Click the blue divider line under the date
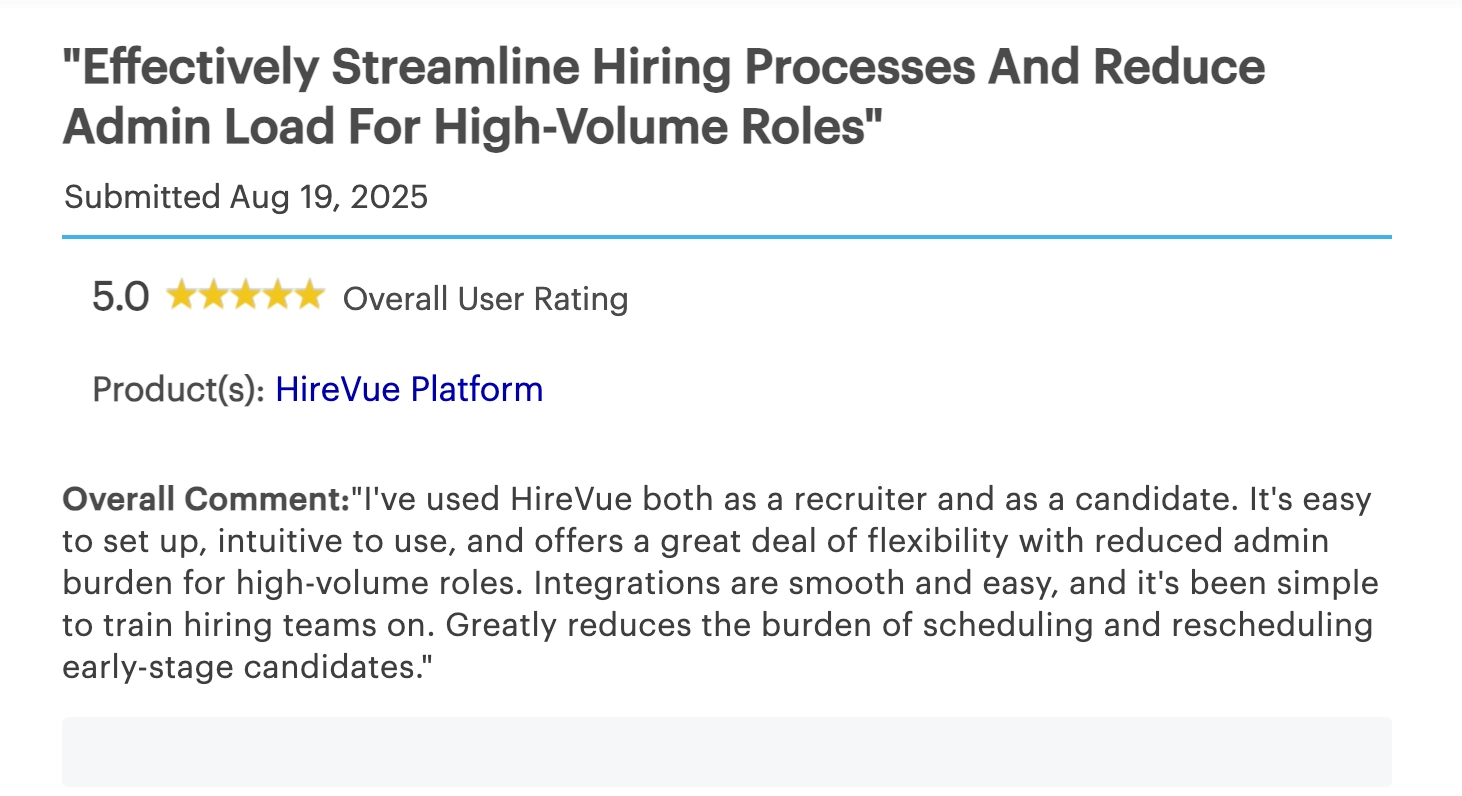Screen dimensions: 1462x796 tap(727, 237)
